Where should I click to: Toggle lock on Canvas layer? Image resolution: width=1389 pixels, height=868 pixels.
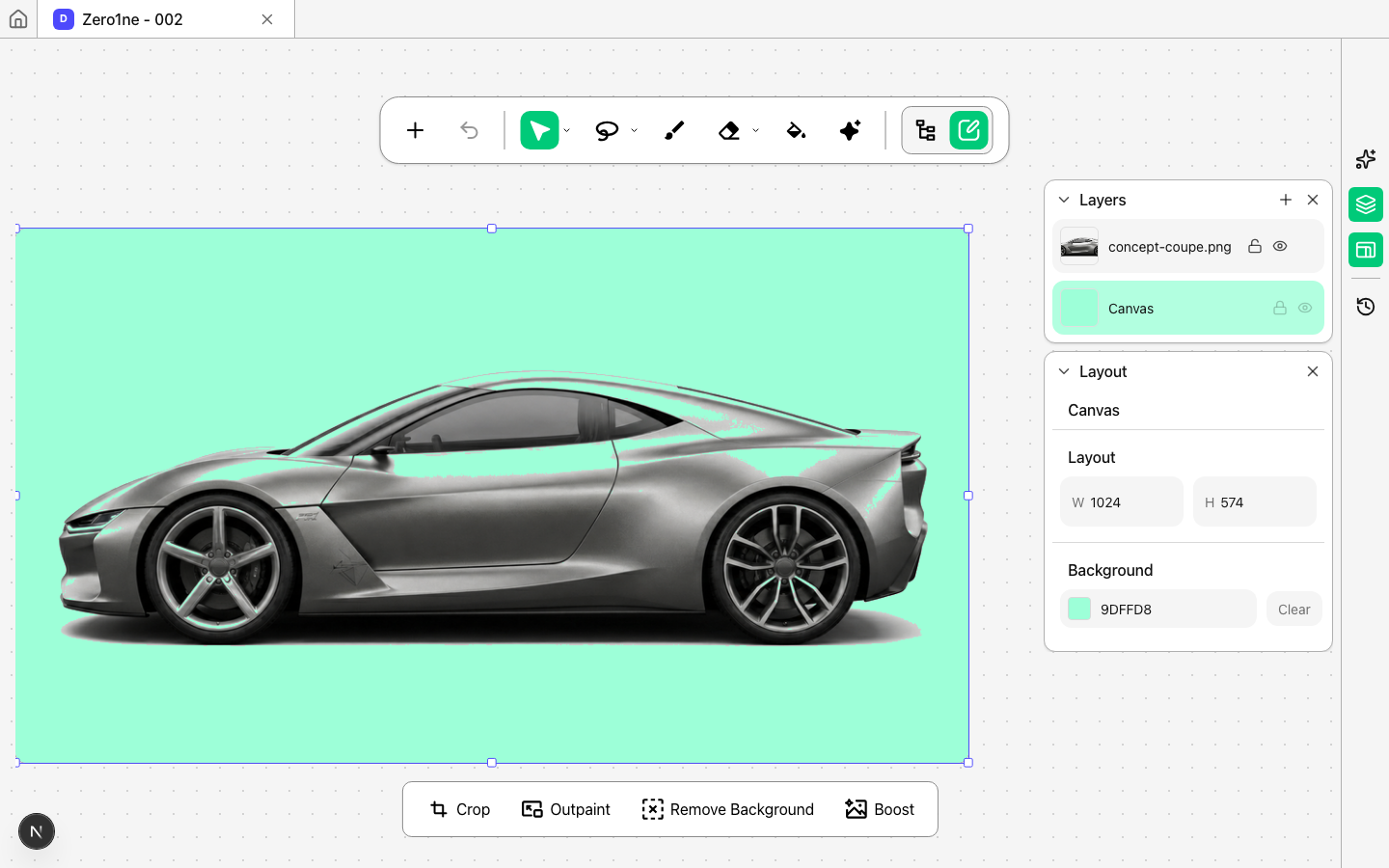(1280, 308)
